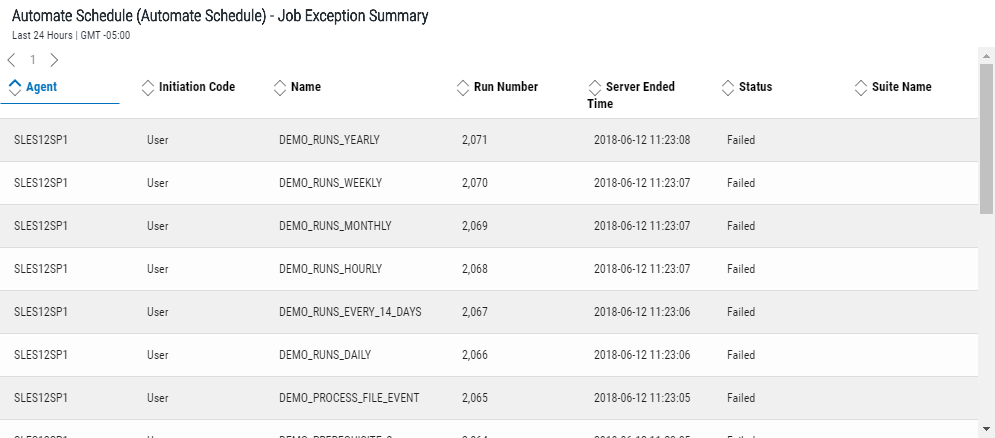Click run number 2,069 cell
The height and width of the screenshot is (438, 995).
[x=475, y=226]
